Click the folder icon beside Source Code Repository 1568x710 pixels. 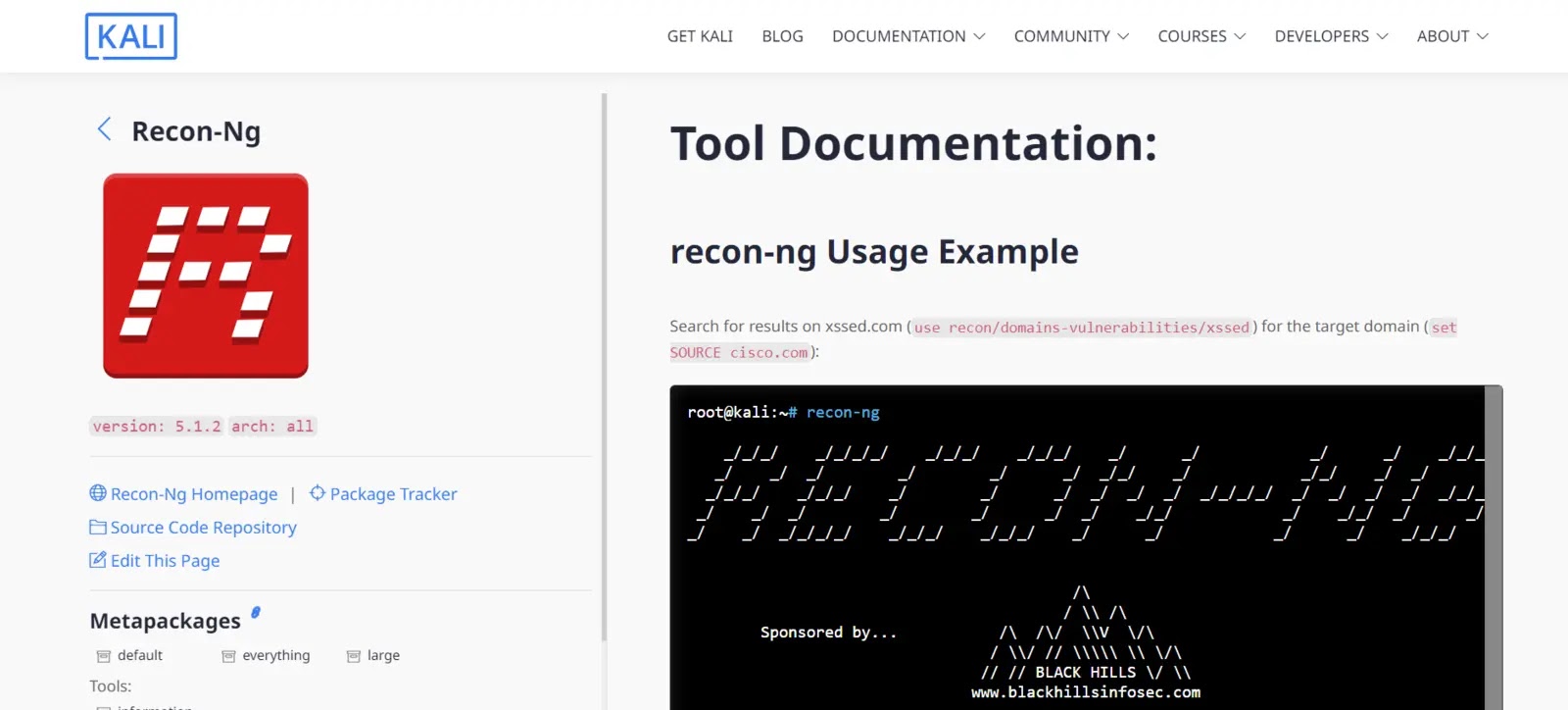pyautogui.click(x=98, y=527)
